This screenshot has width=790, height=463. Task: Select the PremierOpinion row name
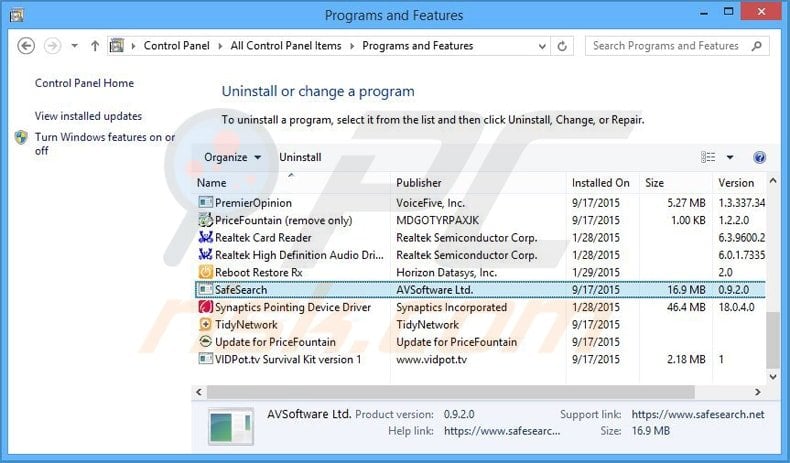coord(253,203)
